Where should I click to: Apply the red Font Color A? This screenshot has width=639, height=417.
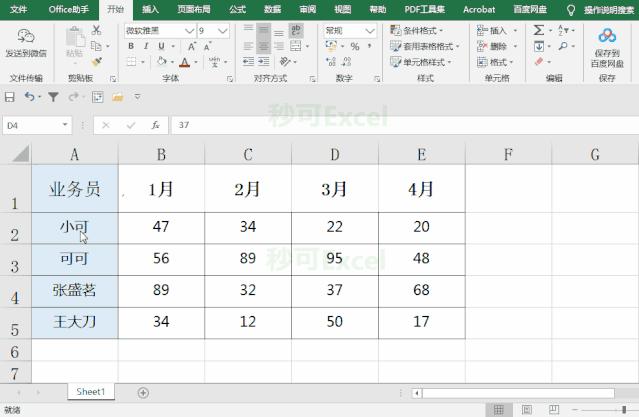[x=185, y=62]
